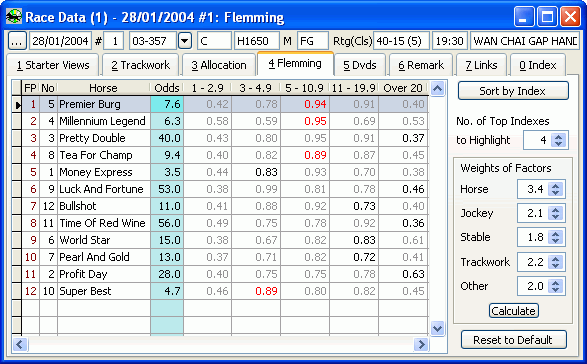Click the race number field showing 1
The width and height of the screenshot is (587, 364).
(x=114, y=41)
